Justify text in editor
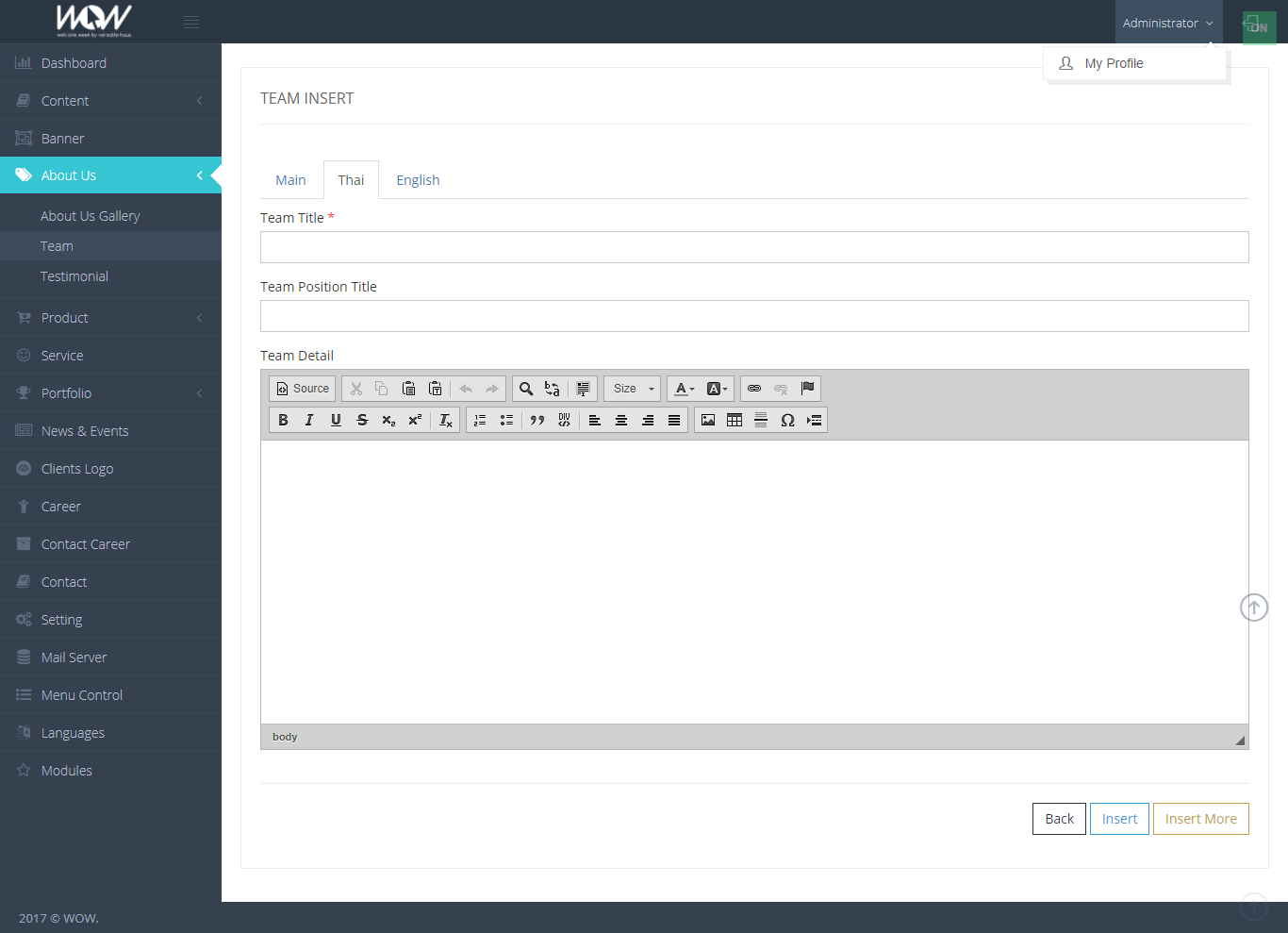The image size is (1288, 933). pos(674,421)
